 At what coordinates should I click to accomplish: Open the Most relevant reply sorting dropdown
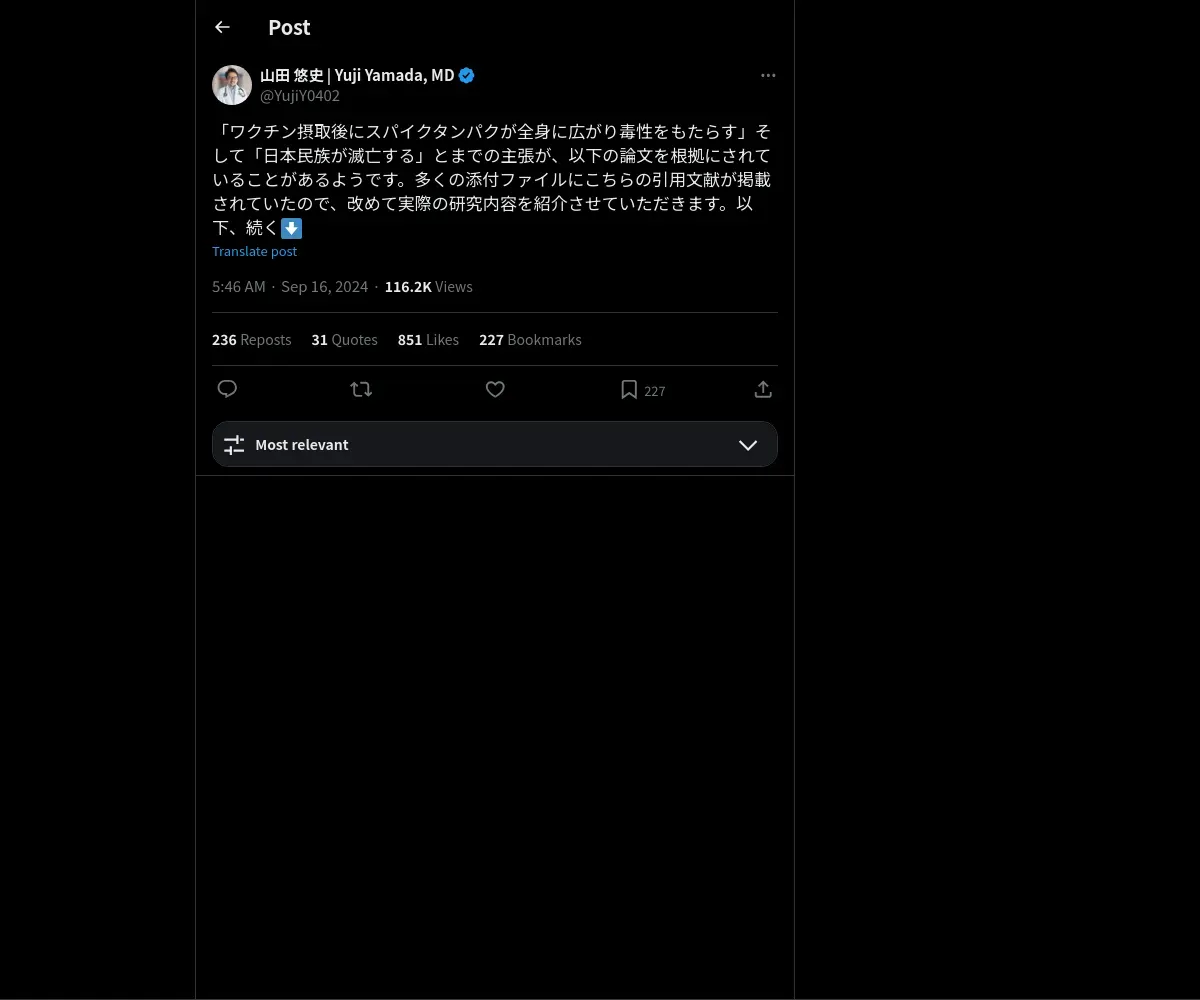tap(495, 444)
